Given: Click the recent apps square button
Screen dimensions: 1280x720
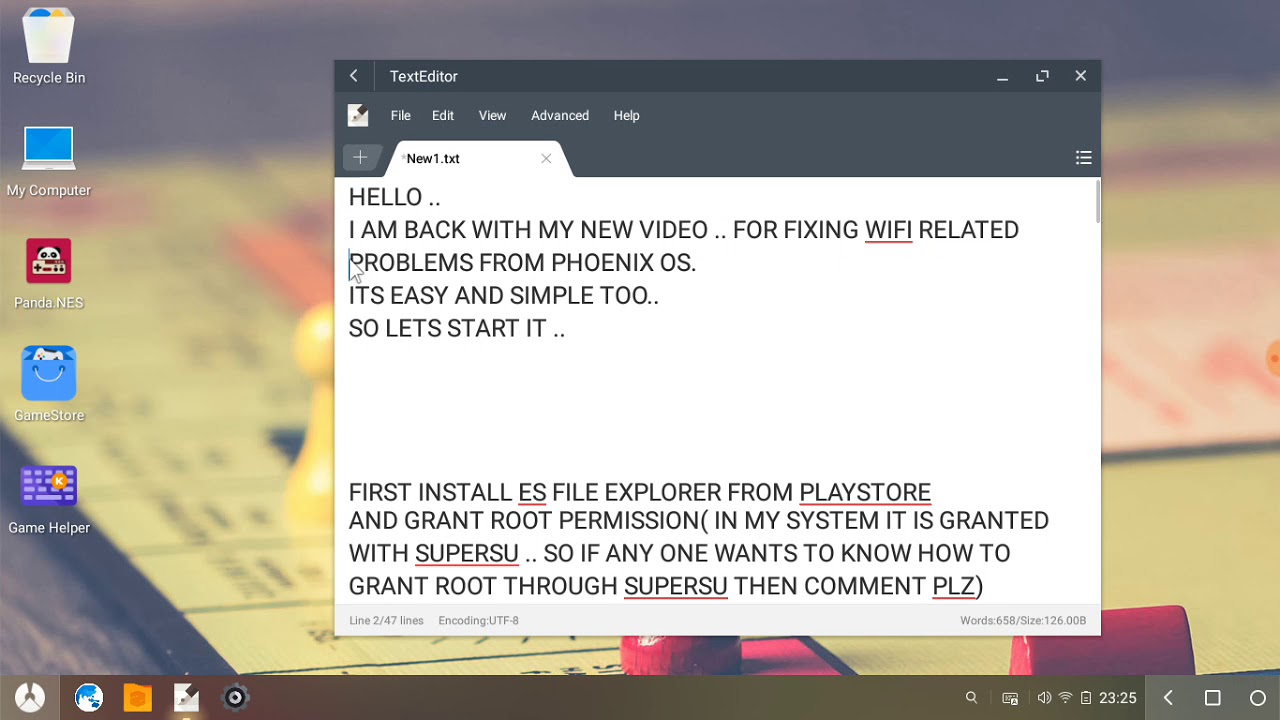Looking at the screenshot, I should pyautogui.click(x=1213, y=698).
